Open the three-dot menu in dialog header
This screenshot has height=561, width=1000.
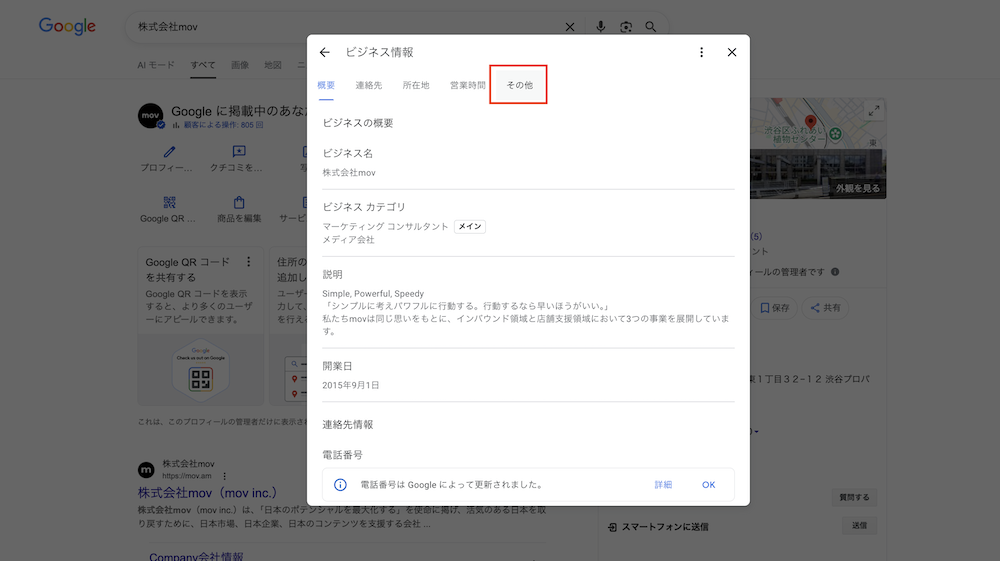701,52
